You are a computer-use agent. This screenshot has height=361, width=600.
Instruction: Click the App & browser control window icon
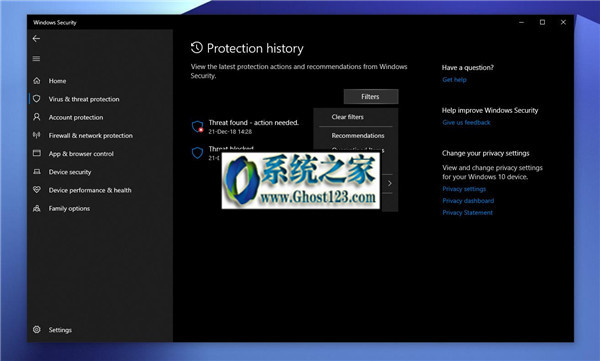[37, 153]
